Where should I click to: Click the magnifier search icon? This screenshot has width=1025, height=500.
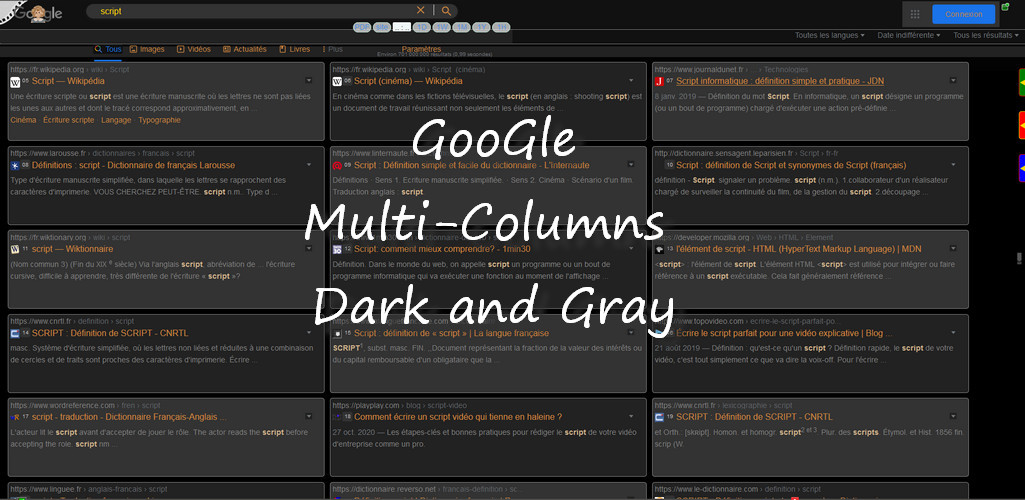coord(446,10)
